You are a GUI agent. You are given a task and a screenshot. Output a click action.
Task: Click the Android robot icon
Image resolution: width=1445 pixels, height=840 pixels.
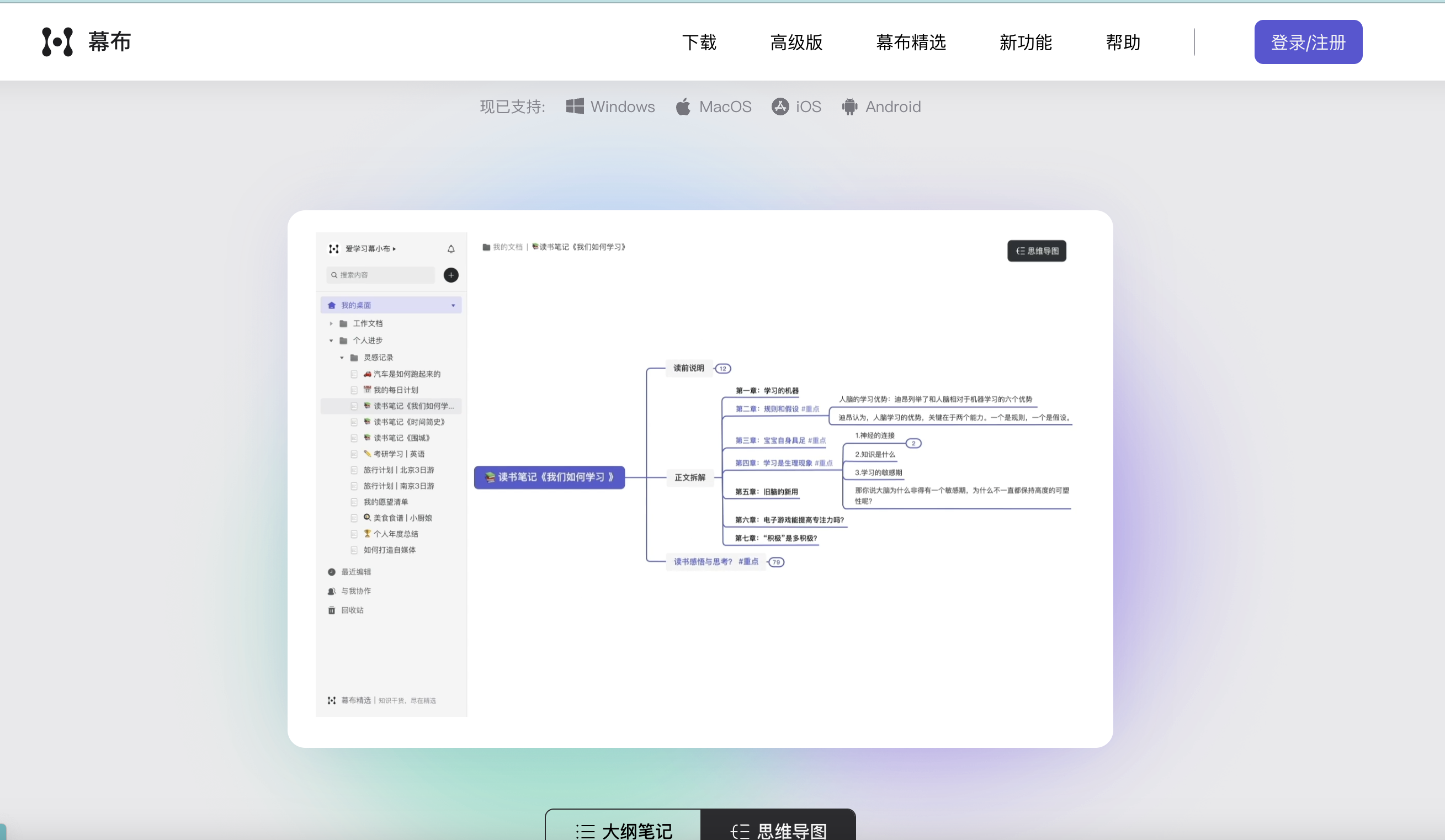(x=849, y=107)
